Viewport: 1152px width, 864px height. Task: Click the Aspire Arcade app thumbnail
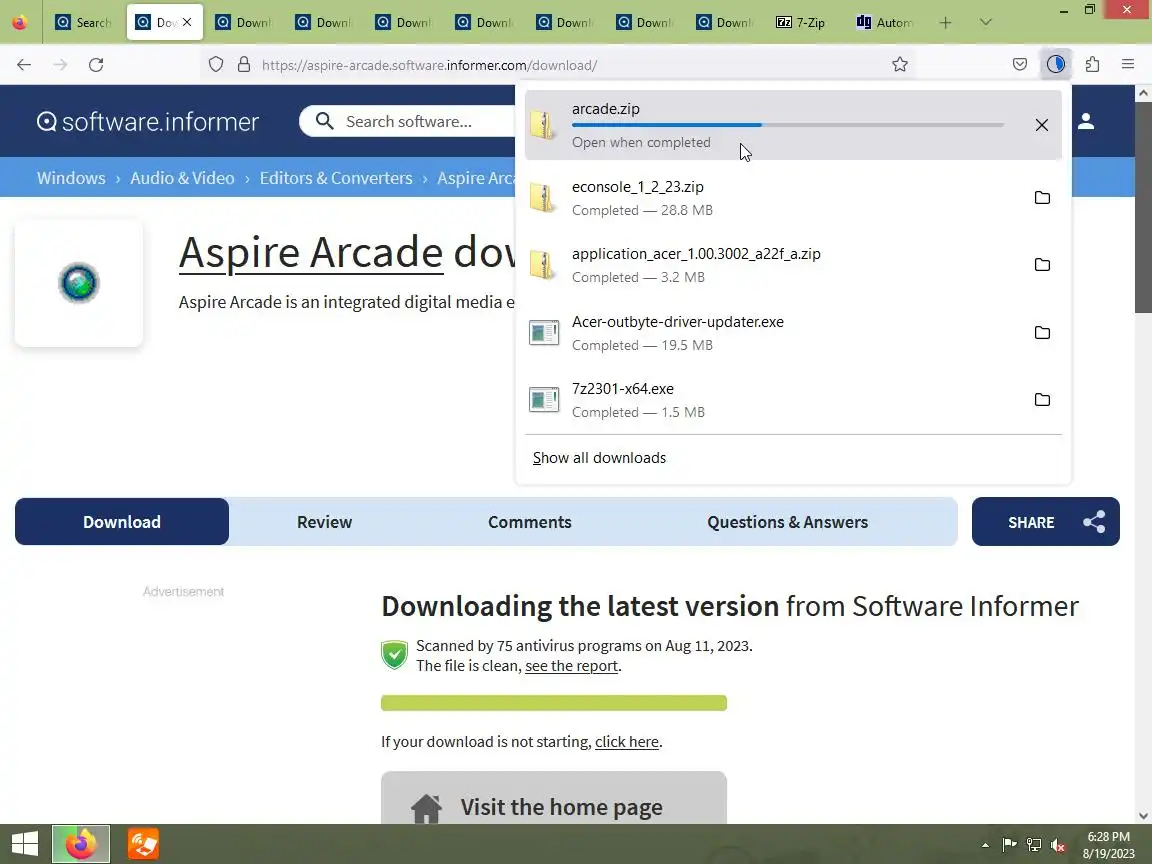(79, 283)
